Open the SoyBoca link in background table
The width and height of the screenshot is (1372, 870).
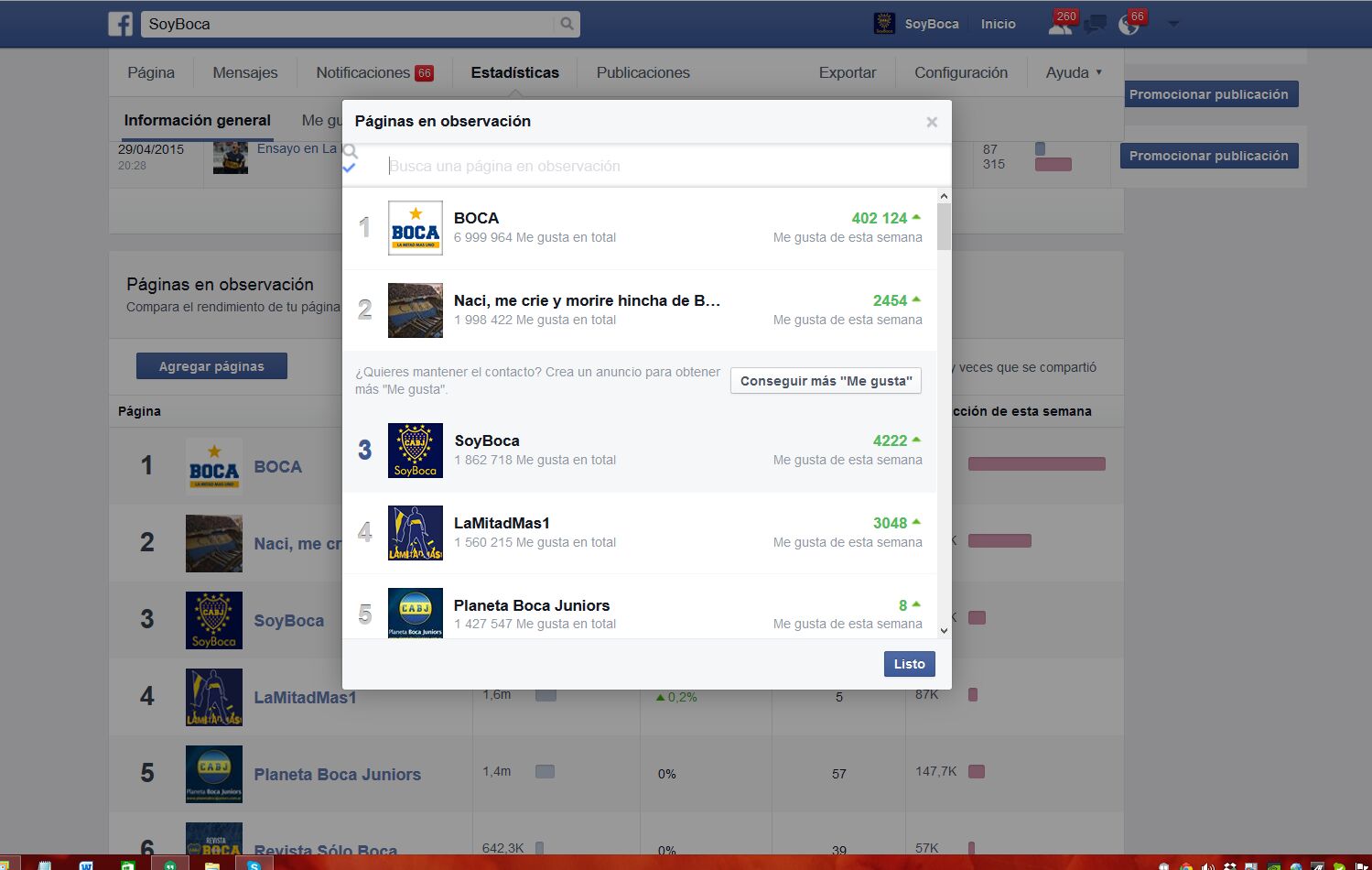click(x=288, y=621)
